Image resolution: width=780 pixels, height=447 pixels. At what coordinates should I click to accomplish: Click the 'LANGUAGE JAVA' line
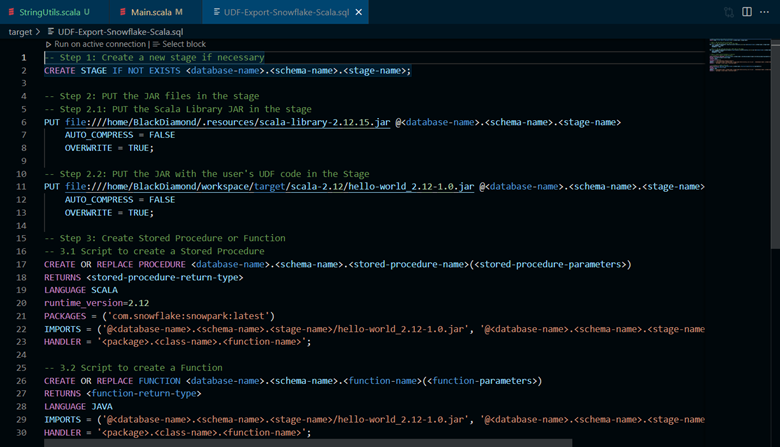[78, 406]
